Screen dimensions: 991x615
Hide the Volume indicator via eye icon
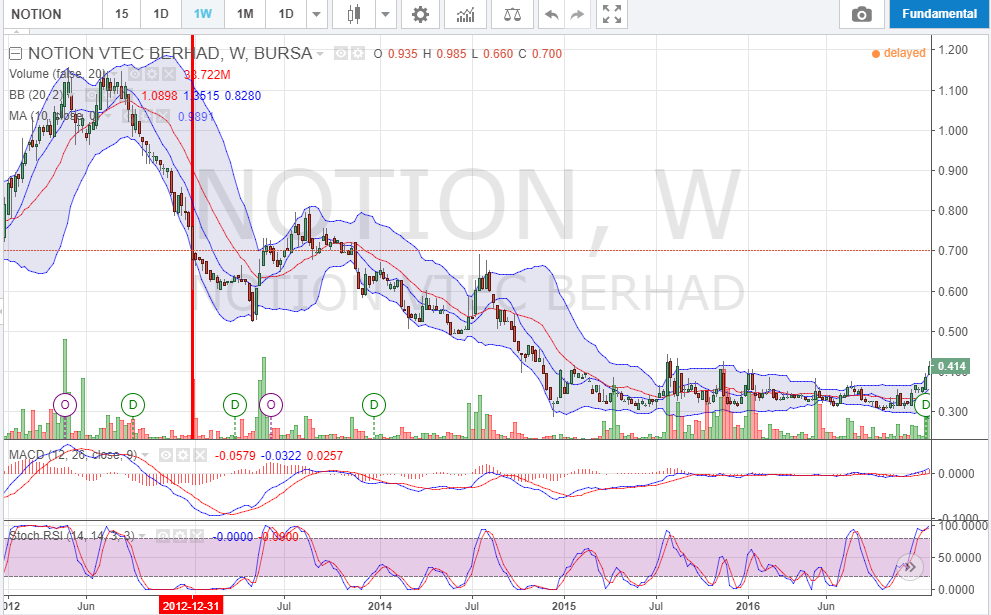click(x=135, y=74)
